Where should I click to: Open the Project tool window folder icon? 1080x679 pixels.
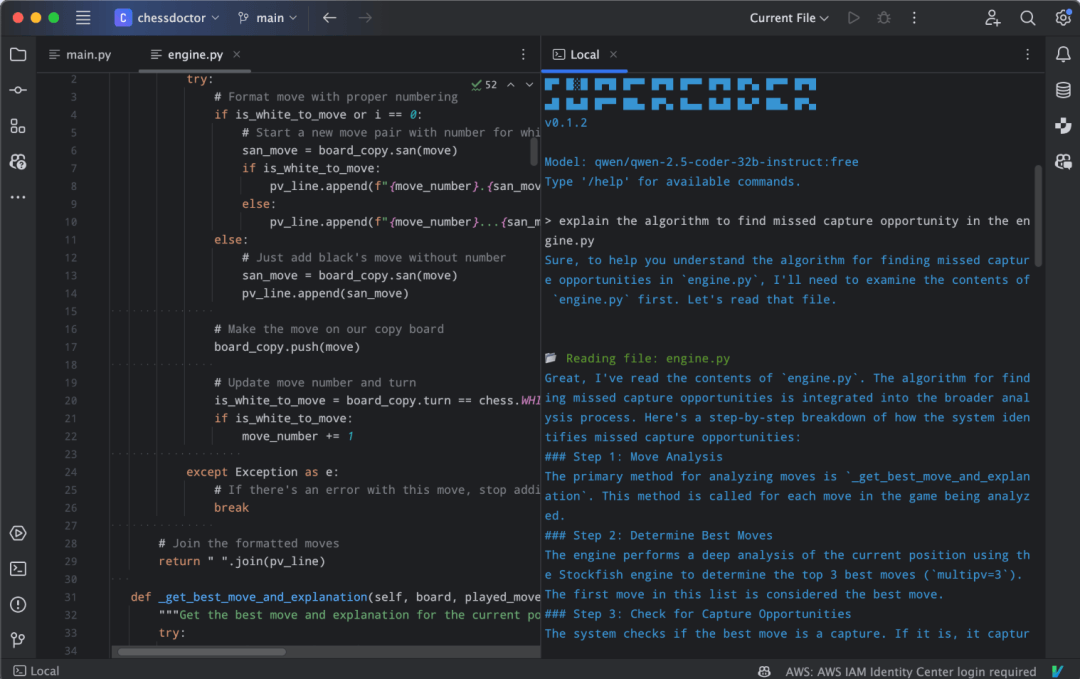point(18,54)
